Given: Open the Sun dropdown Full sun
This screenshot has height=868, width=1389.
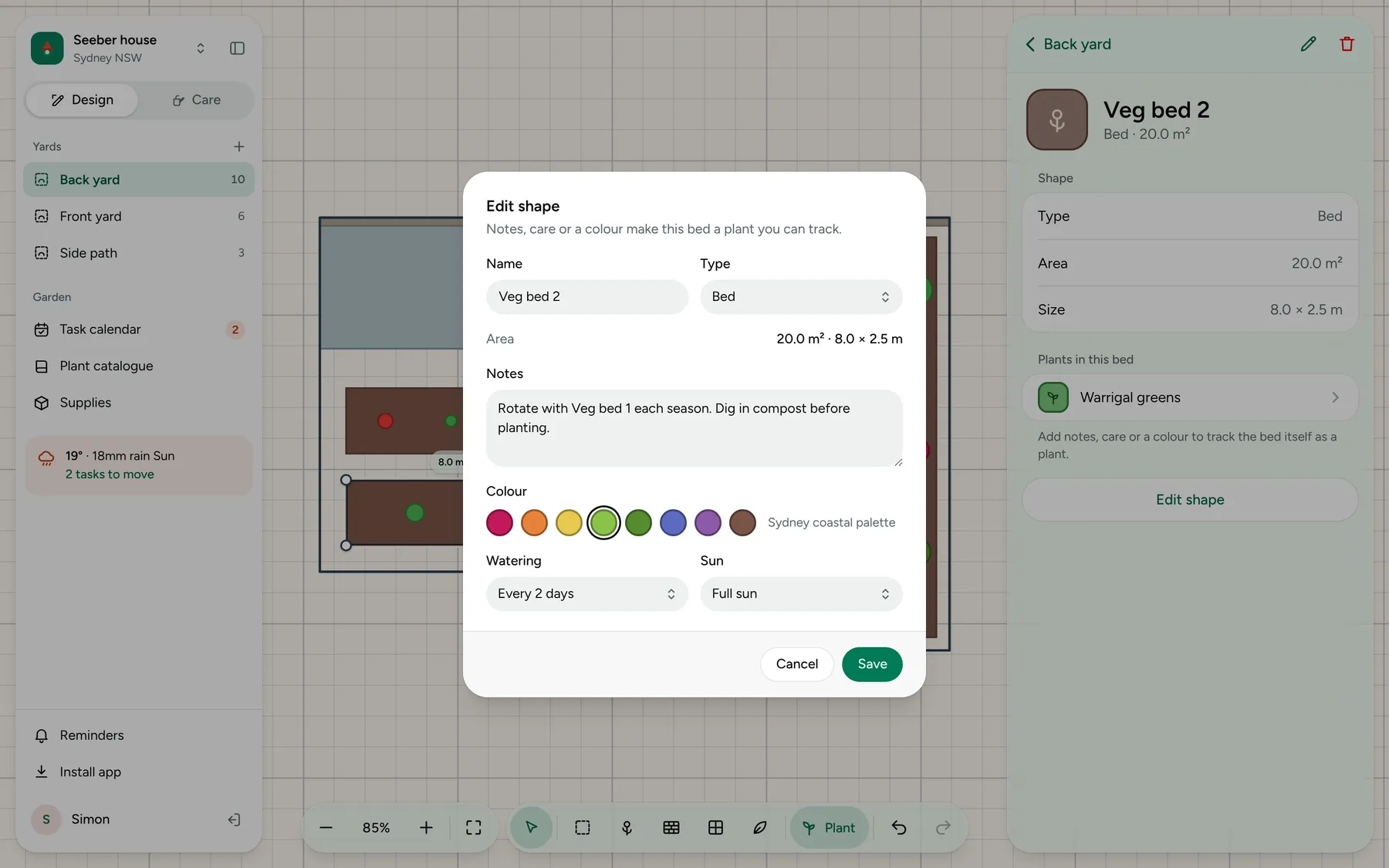Looking at the screenshot, I should pos(801,594).
